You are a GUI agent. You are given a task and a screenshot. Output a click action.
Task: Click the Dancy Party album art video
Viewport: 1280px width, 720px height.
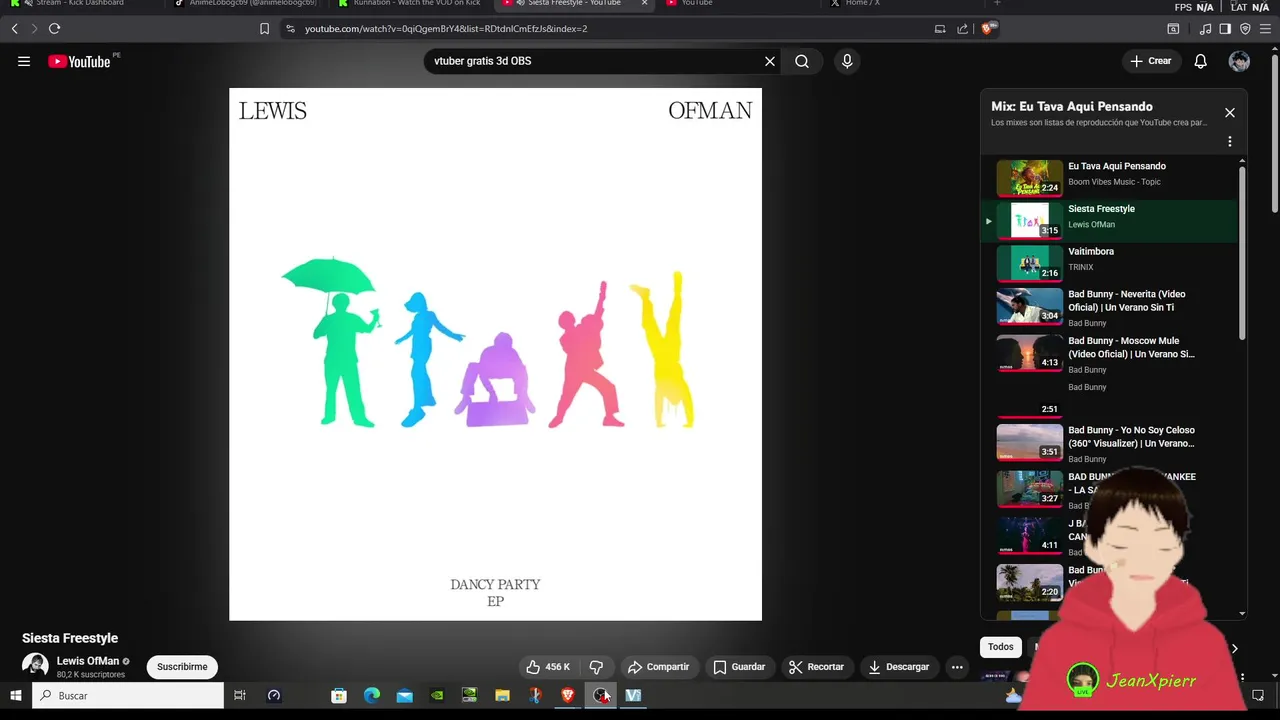[495, 354]
